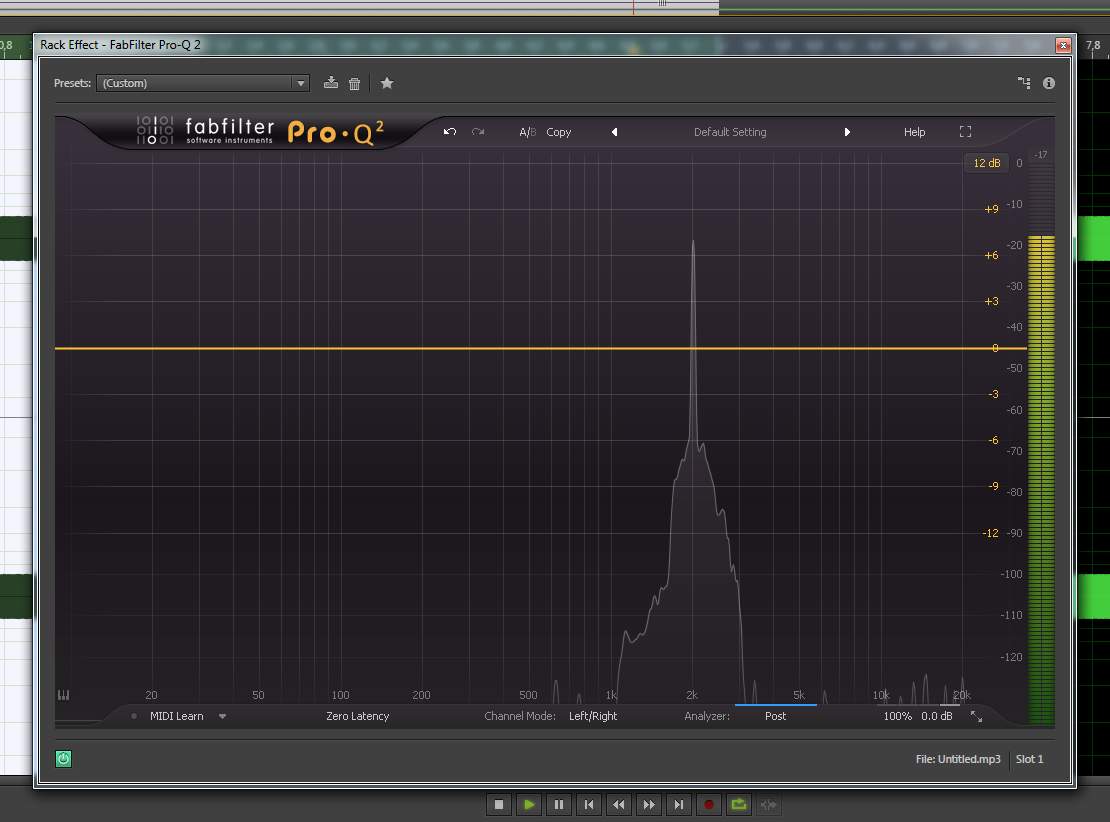Click the window resize arrows icon

click(976, 717)
